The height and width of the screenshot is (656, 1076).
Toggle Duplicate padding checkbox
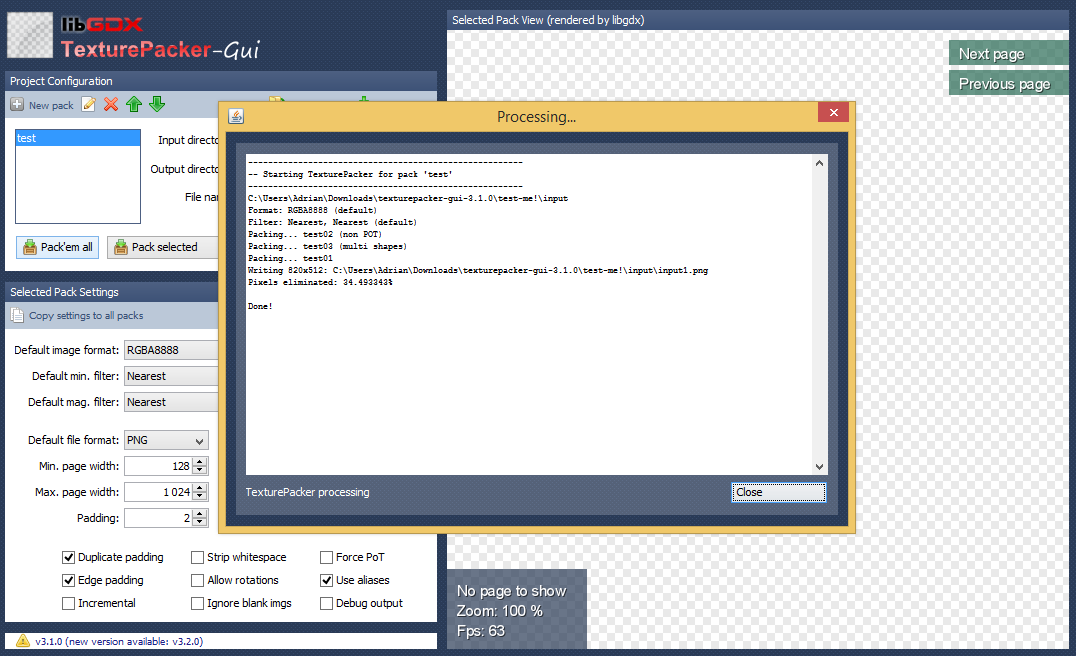(69, 557)
